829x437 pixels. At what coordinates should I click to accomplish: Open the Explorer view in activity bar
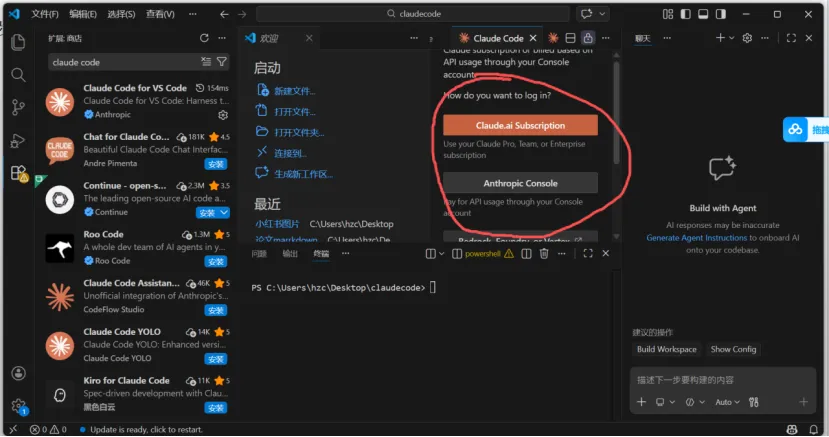[18, 42]
